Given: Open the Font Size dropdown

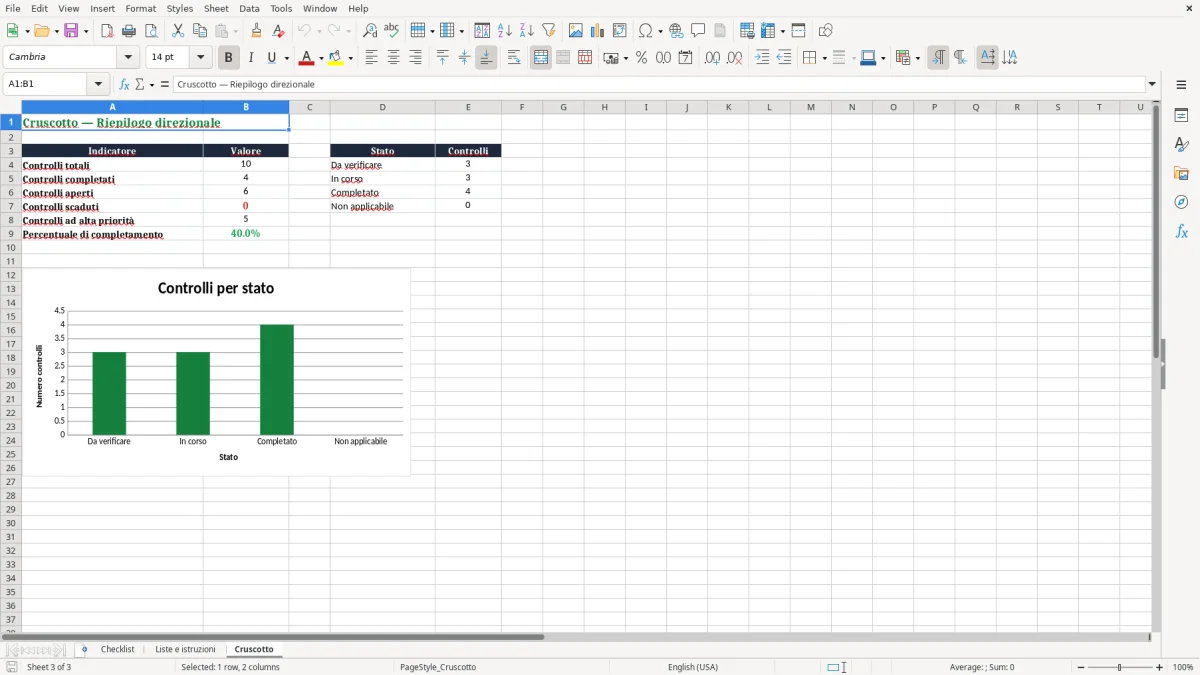Looking at the screenshot, I should coord(201,58).
